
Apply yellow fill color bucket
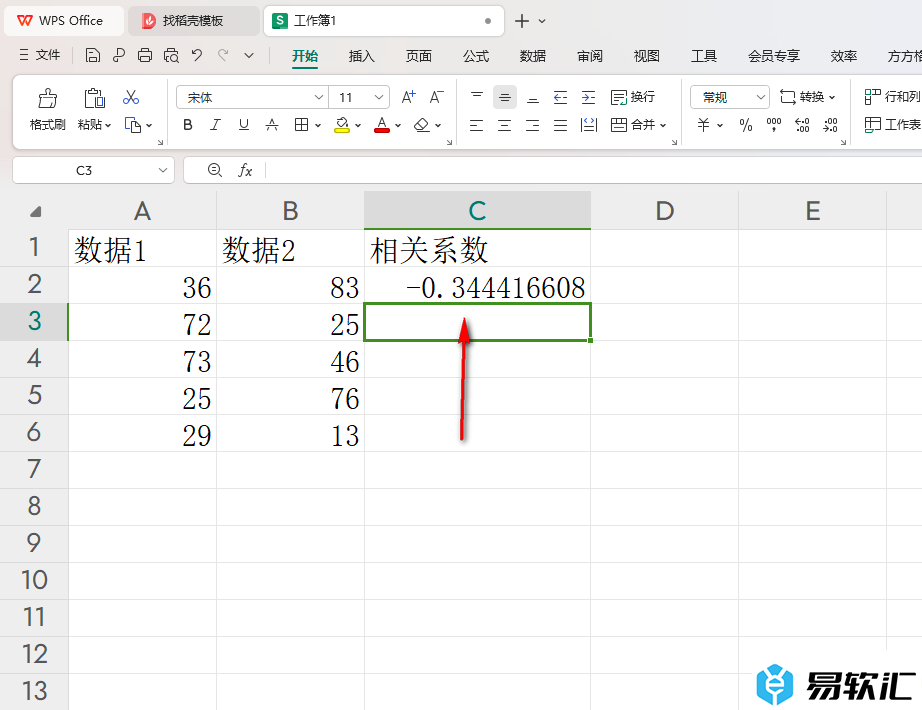click(342, 125)
